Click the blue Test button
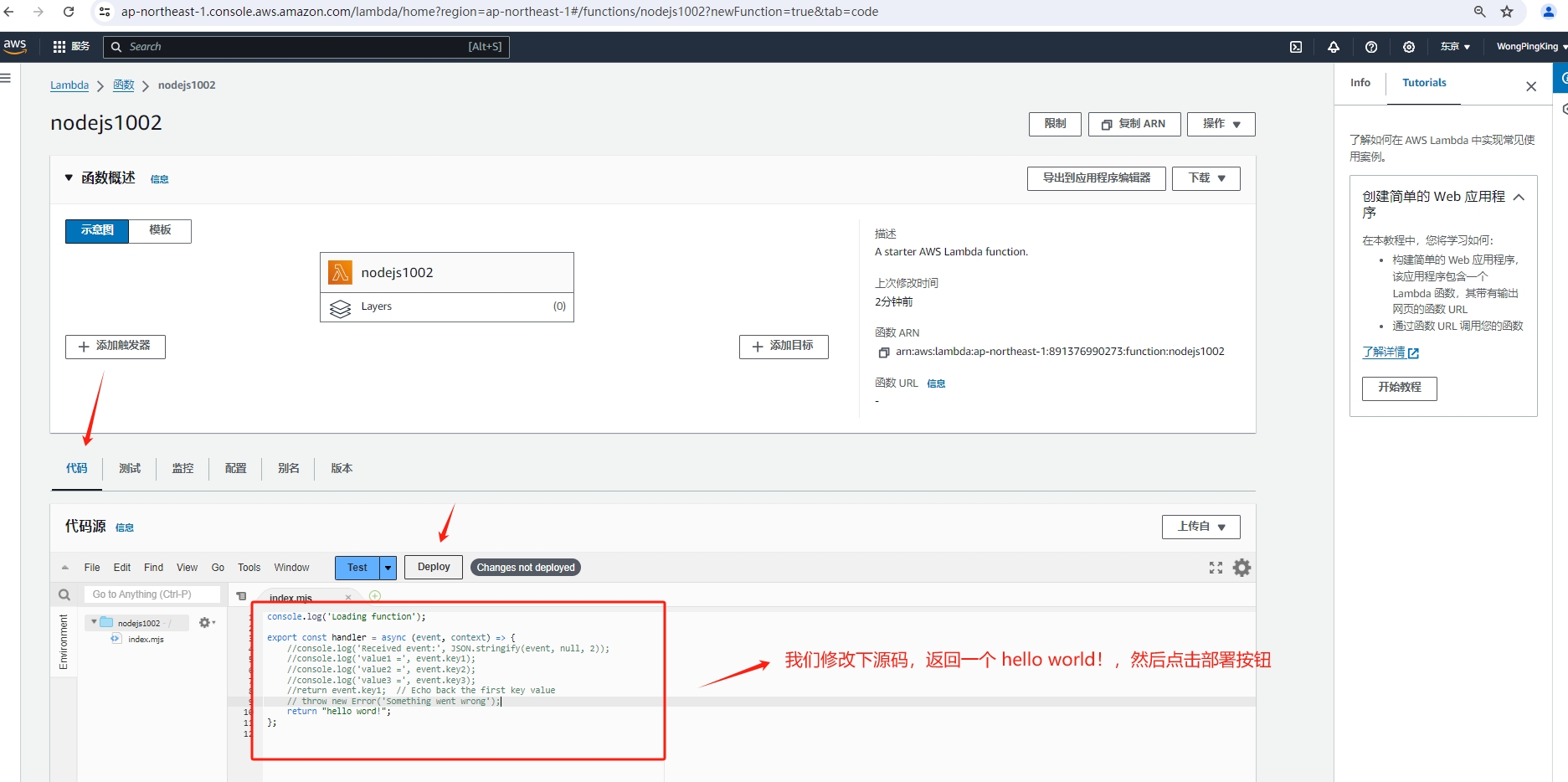This screenshot has width=1568, height=782. tap(357, 568)
